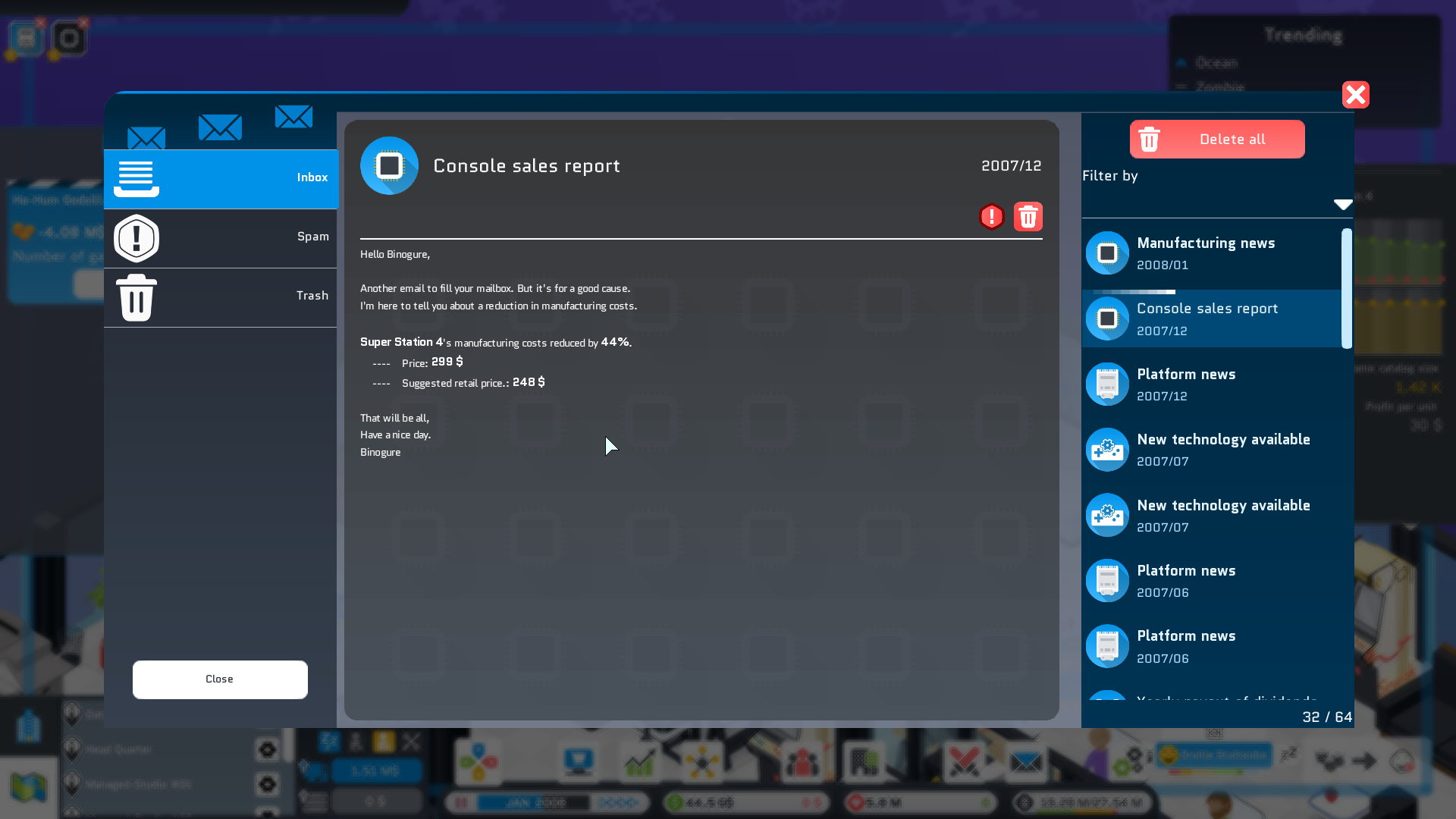Click the Manufacturing news chip icon

click(x=1107, y=253)
